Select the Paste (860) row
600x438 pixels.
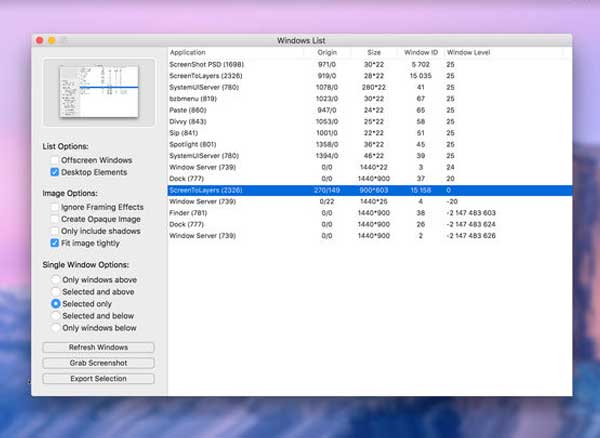point(370,110)
